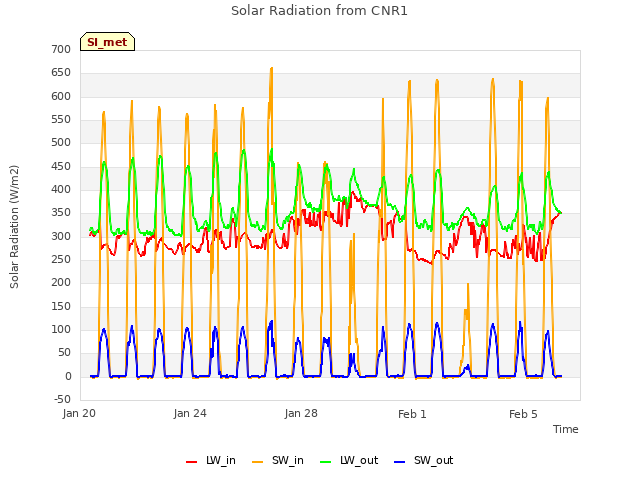Image resolution: width=640 pixels, height=480 pixels.
Task: Click the 100 y-axis tick label
Action: [61, 330]
